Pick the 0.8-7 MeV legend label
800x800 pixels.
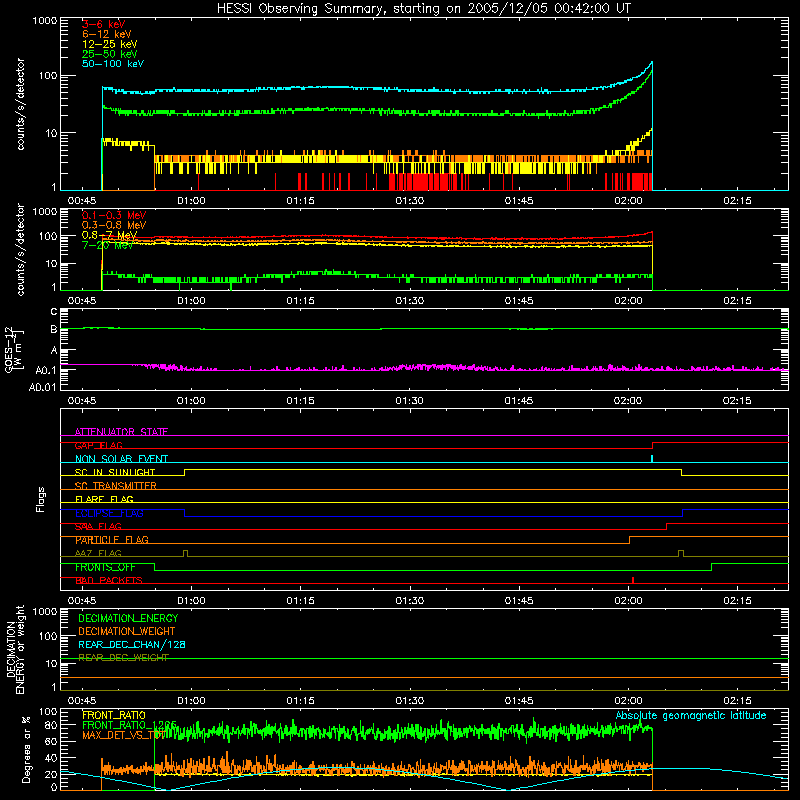click(x=109, y=235)
